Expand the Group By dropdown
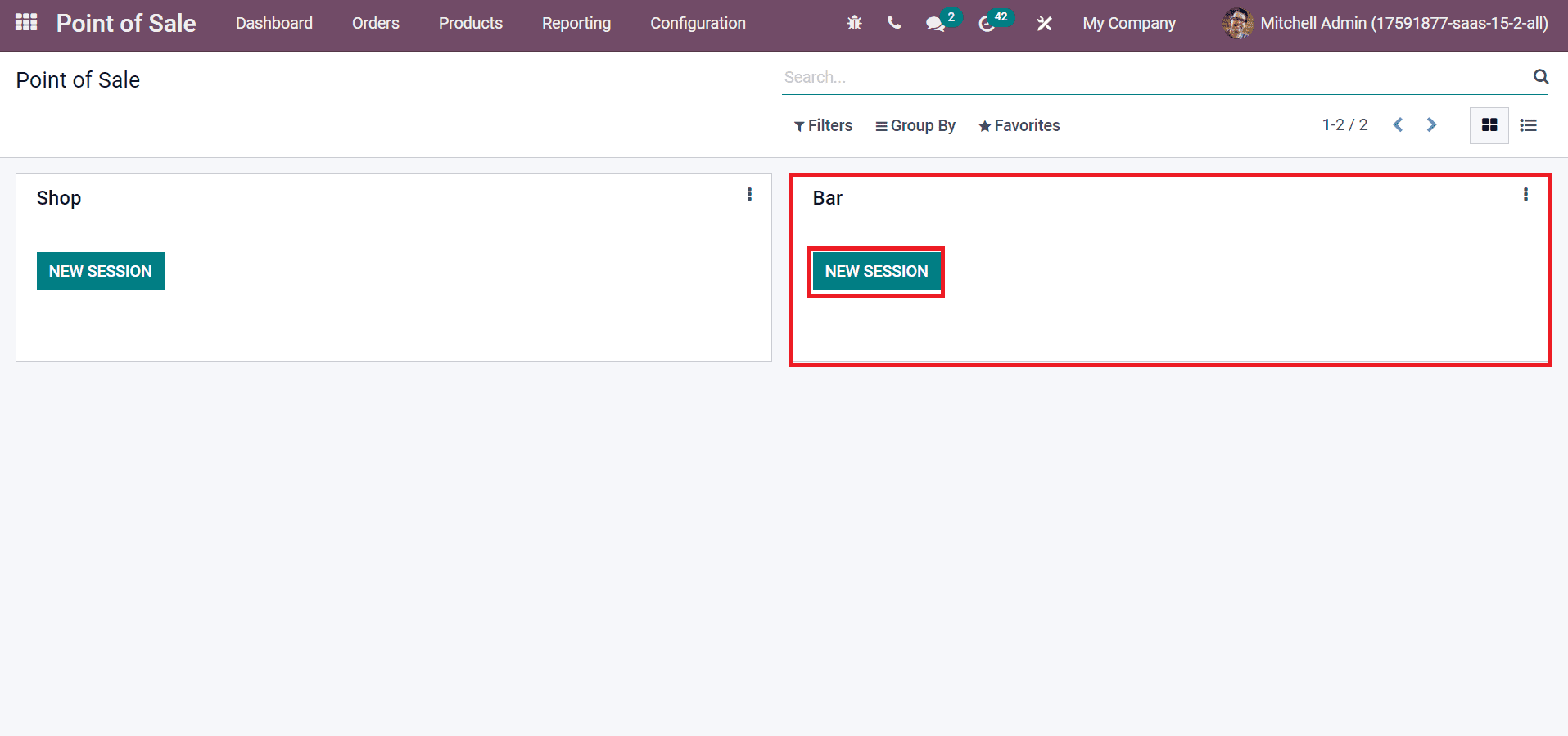 tap(915, 125)
